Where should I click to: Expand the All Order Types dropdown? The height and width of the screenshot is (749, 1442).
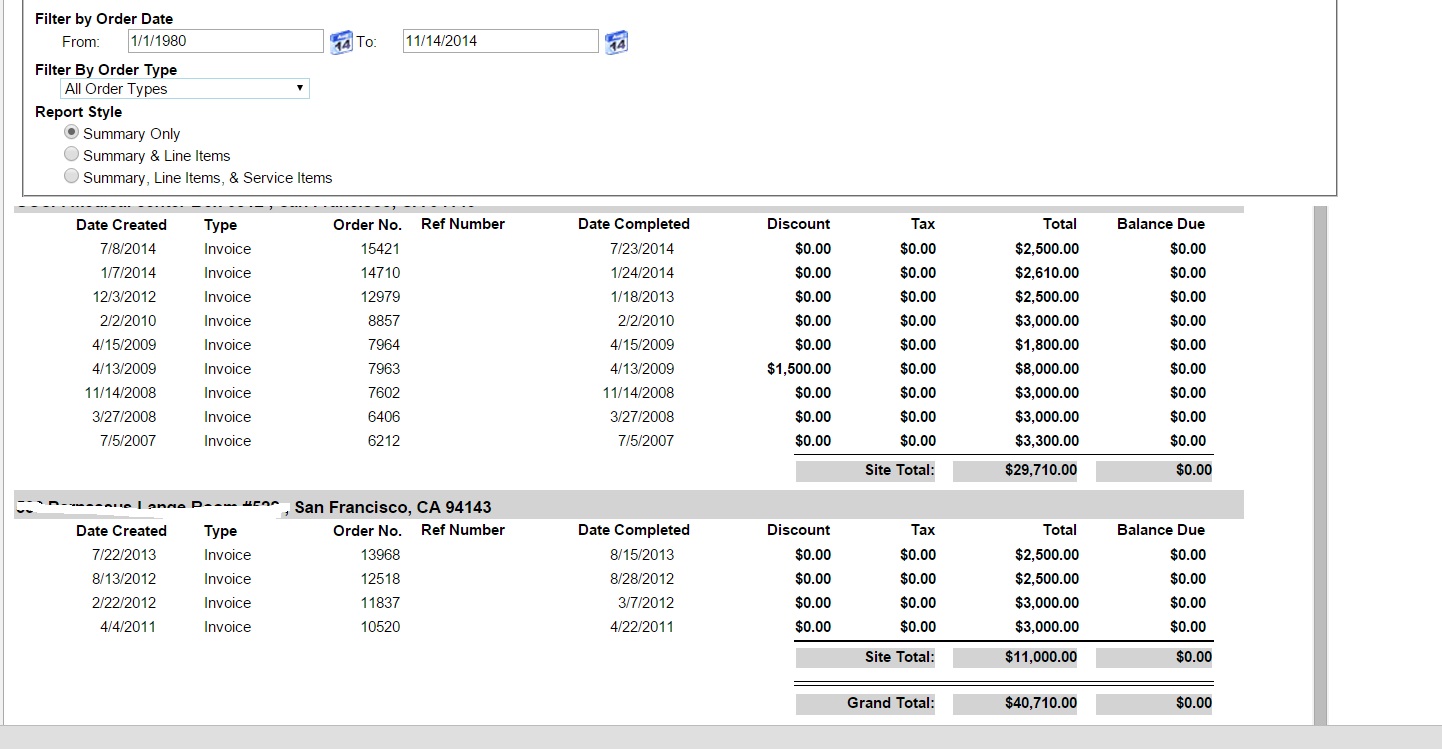click(185, 89)
